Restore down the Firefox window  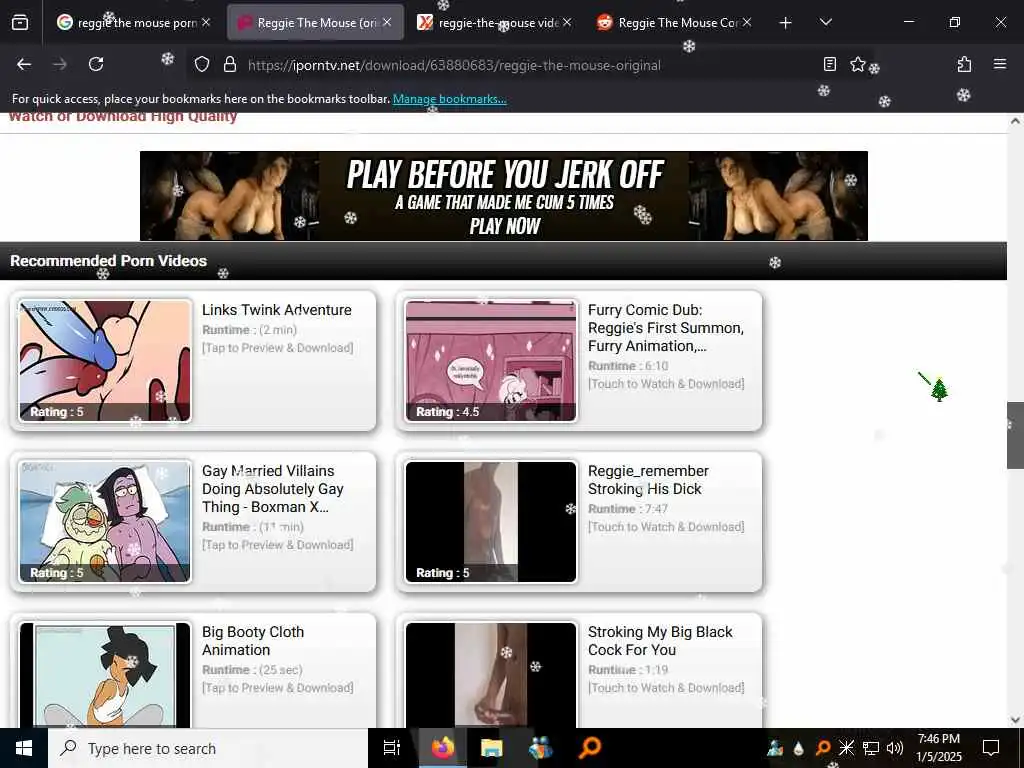954,22
